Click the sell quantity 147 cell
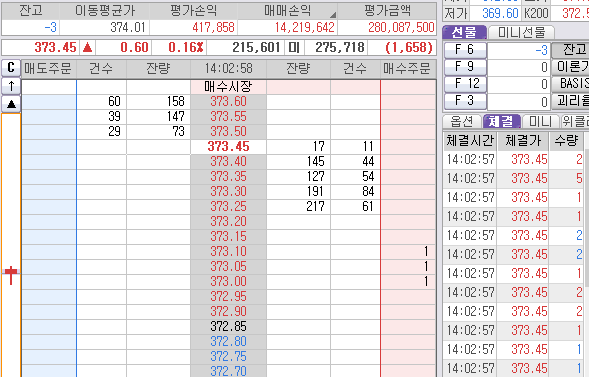The width and height of the screenshot is (589, 377). pos(158,116)
